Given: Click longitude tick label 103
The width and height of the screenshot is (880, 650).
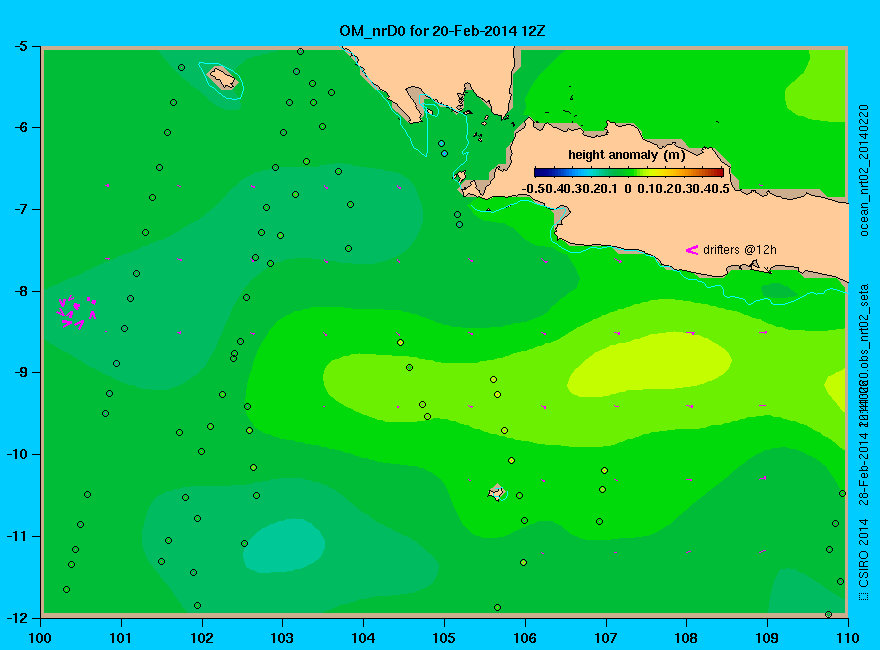Looking at the screenshot, I should (x=282, y=638).
